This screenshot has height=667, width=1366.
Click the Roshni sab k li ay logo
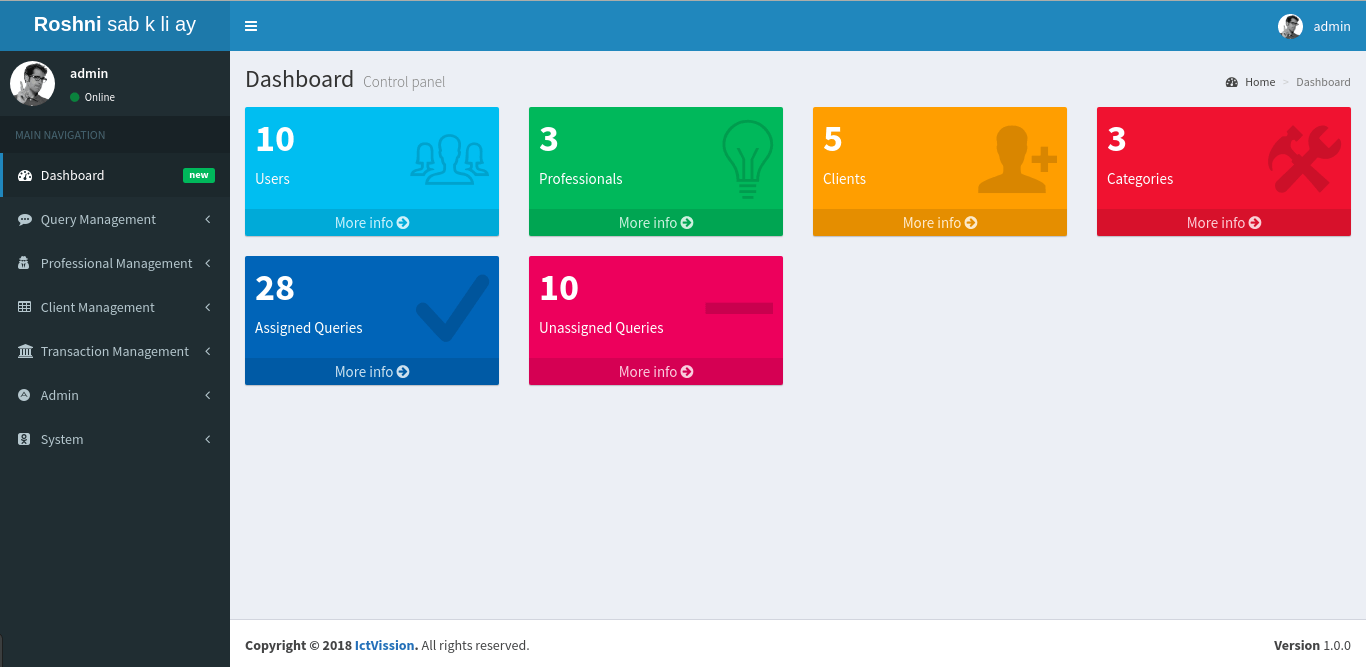[115, 25]
